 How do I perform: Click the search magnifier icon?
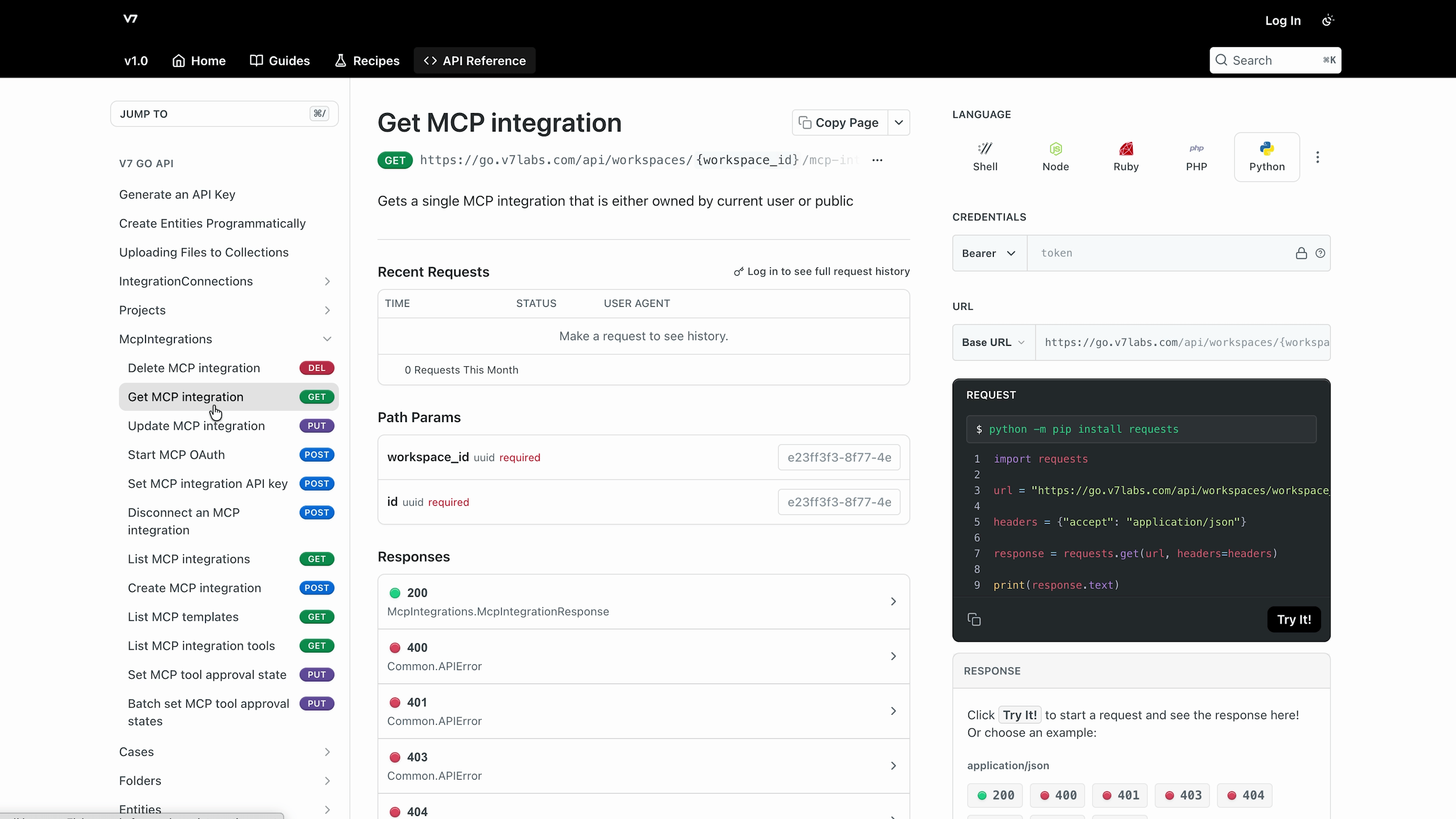point(1221,61)
